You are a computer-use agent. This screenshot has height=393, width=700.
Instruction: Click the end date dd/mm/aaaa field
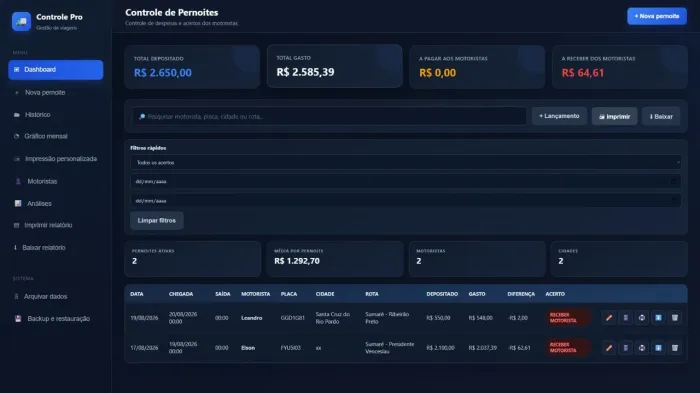(x=405, y=201)
